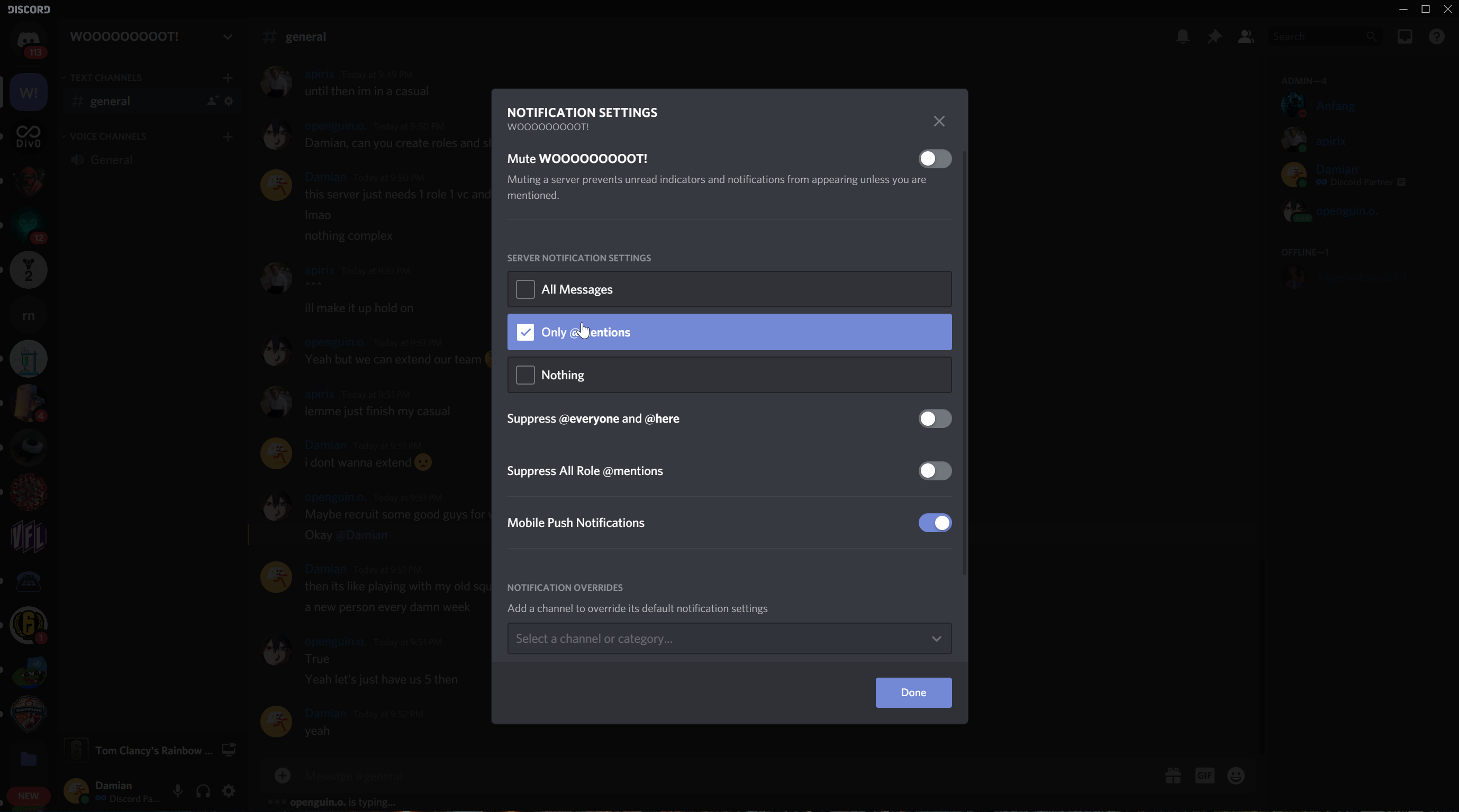Open the GIF picker icon

pyautogui.click(x=1204, y=775)
